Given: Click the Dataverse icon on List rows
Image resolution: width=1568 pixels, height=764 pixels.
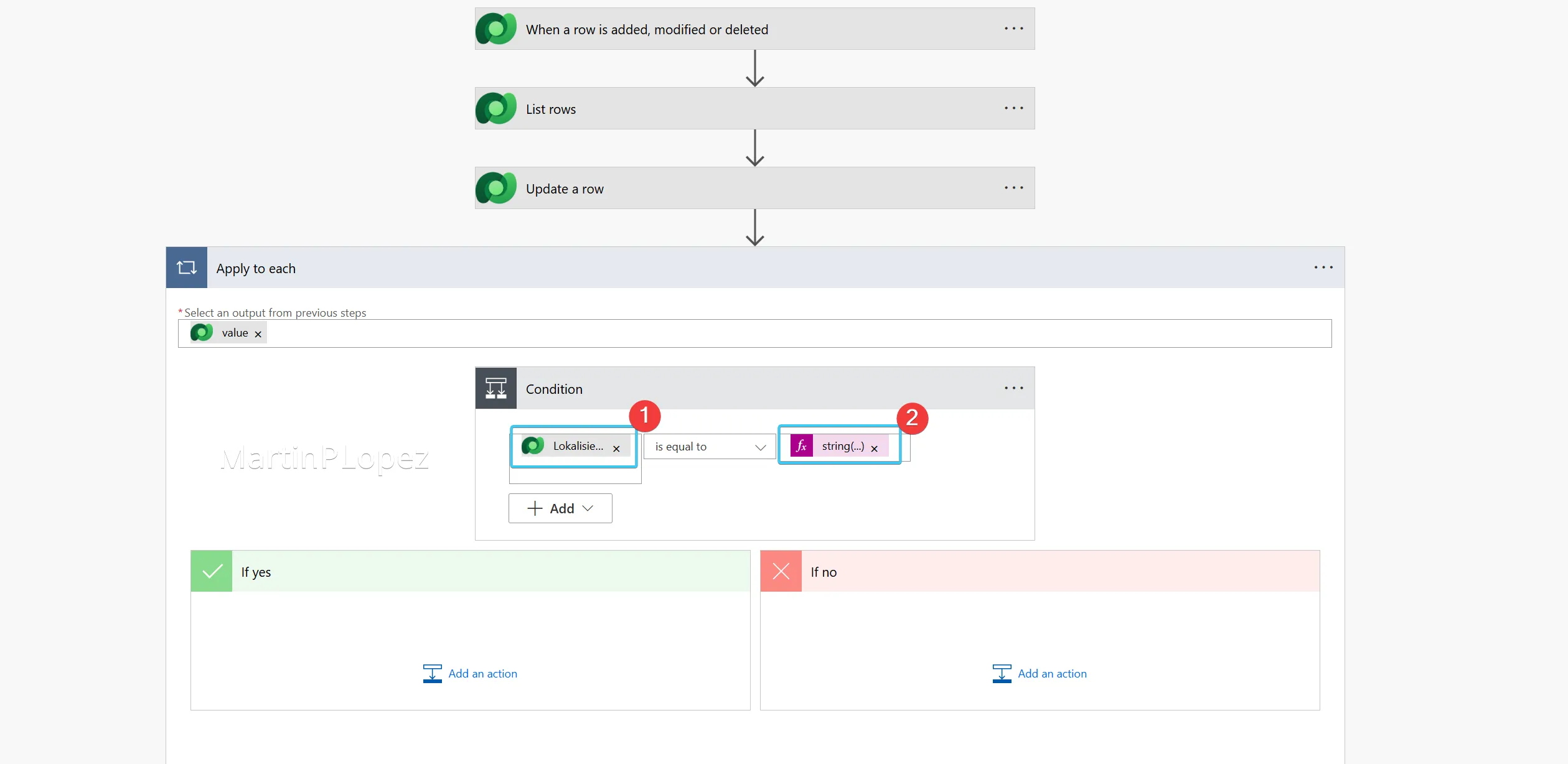Looking at the screenshot, I should [496, 108].
